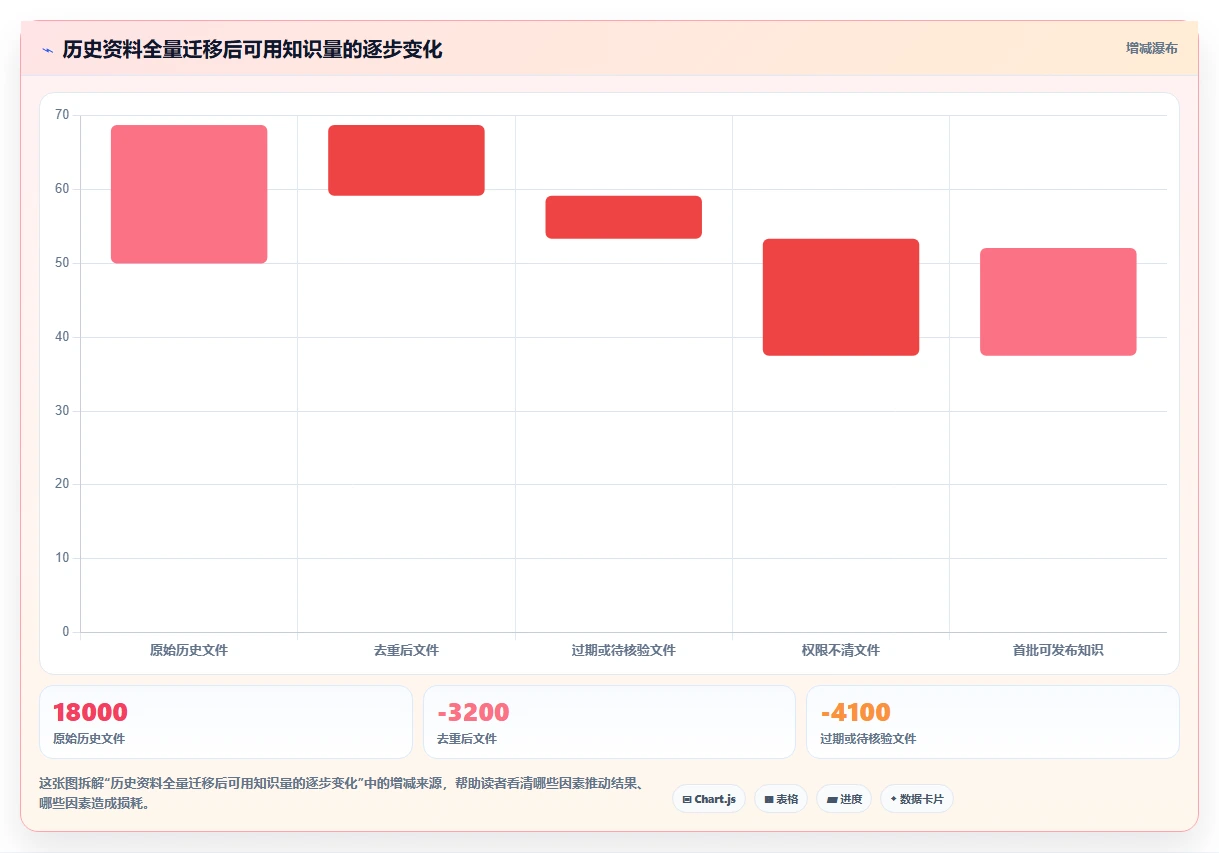Click the 表格 tag chip
Image resolution: width=1219 pixels, height=853 pixels.
click(x=781, y=799)
